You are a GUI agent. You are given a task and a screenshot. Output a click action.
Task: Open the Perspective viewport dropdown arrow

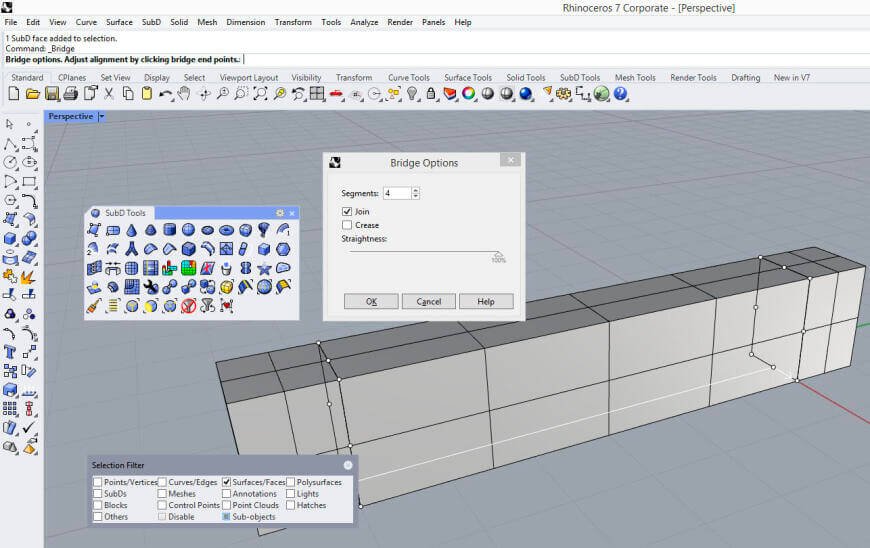click(x=102, y=116)
